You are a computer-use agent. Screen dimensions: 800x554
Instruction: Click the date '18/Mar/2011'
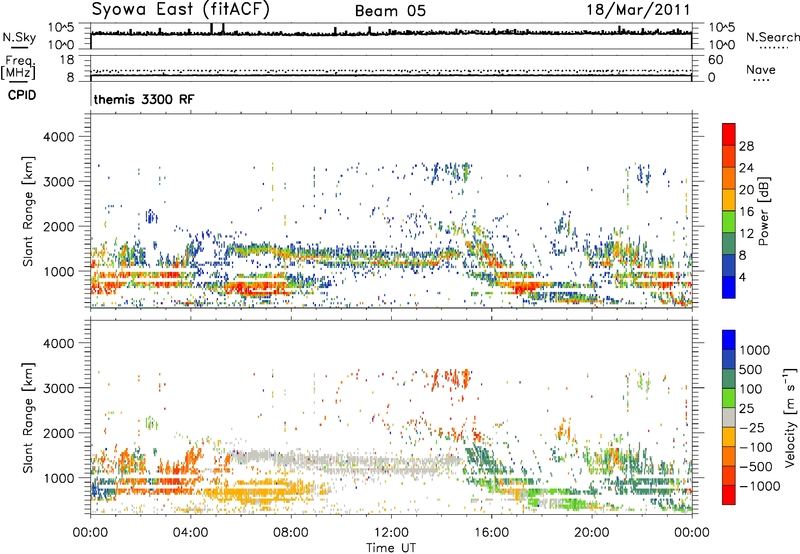pyautogui.click(x=638, y=10)
